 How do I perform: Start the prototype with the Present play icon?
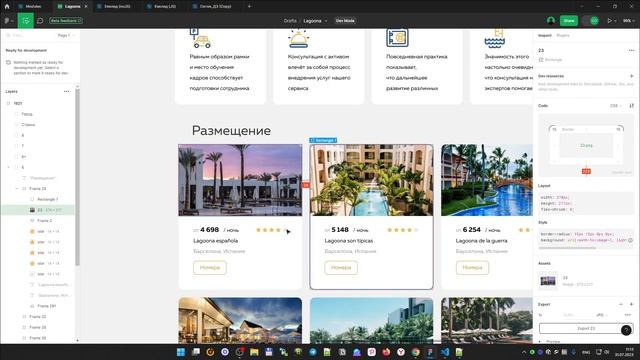point(609,20)
